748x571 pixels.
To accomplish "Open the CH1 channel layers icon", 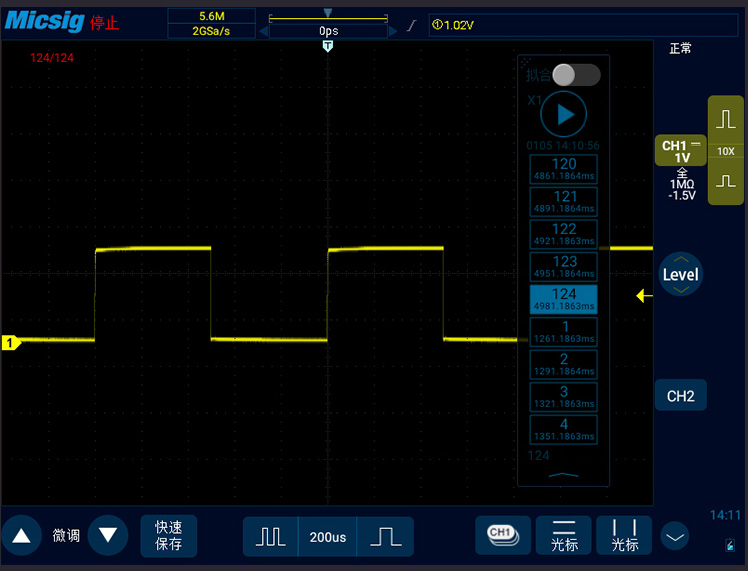I will (x=503, y=535).
